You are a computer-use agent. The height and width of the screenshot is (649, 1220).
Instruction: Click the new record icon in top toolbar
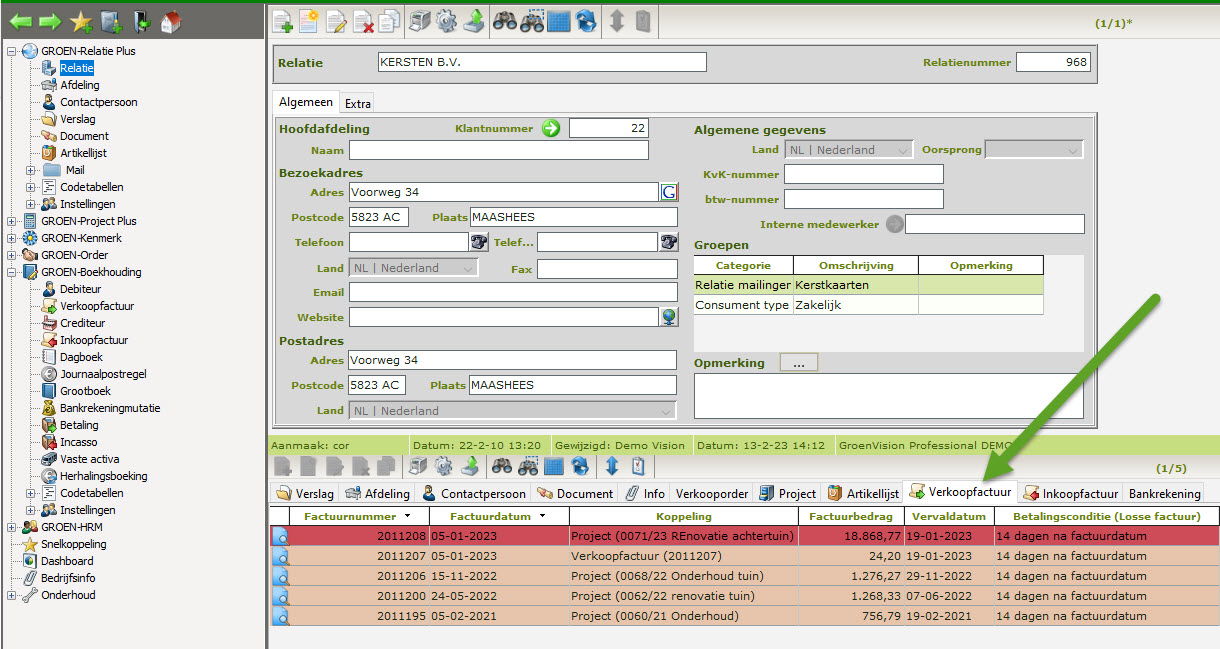point(283,20)
